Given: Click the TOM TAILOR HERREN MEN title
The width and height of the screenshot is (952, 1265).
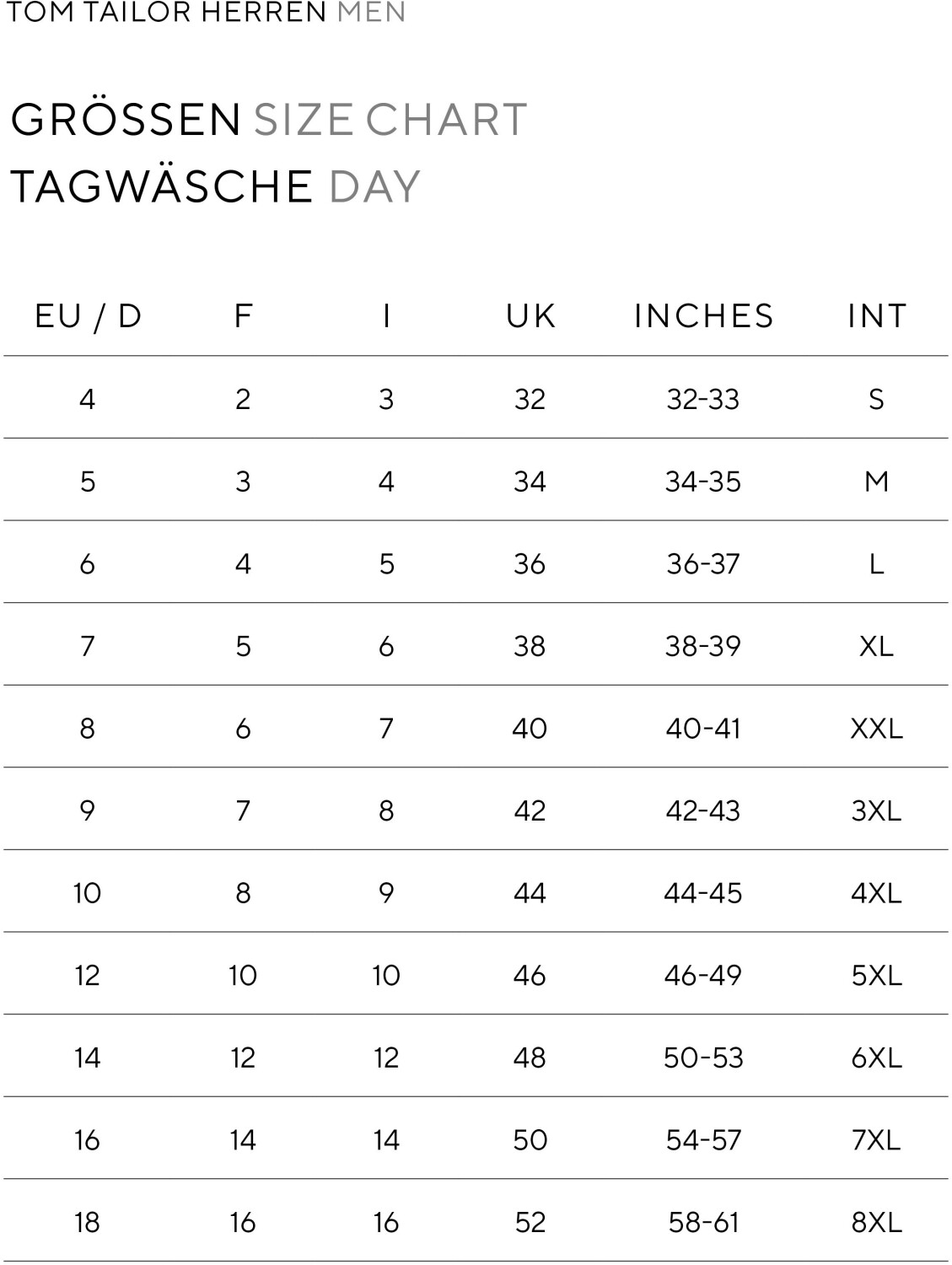Looking at the screenshot, I should pos(205,13).
